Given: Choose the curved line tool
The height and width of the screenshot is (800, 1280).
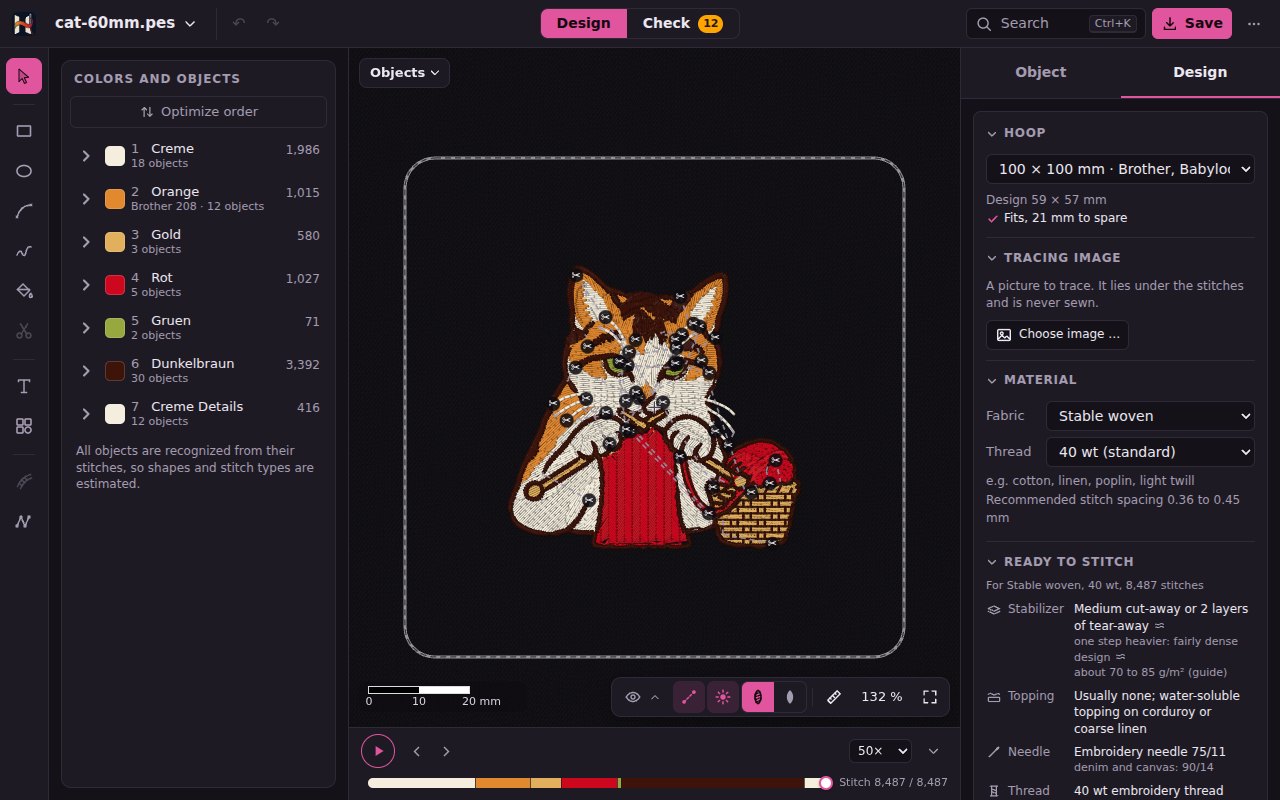Looking at the screenshot, I should 24,211.
